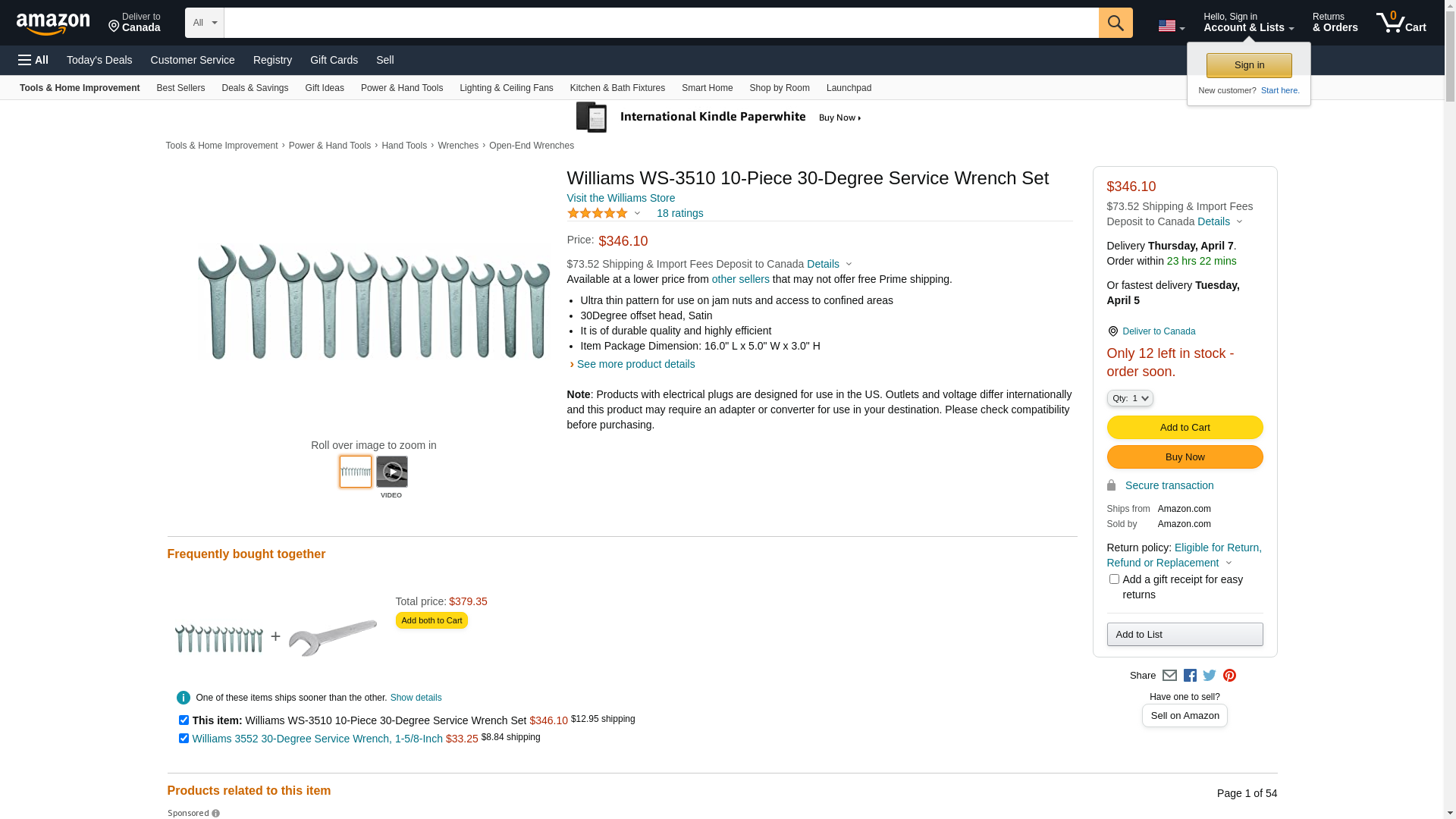
Task: Click the search magnifier button
Action: point(1115,23)
